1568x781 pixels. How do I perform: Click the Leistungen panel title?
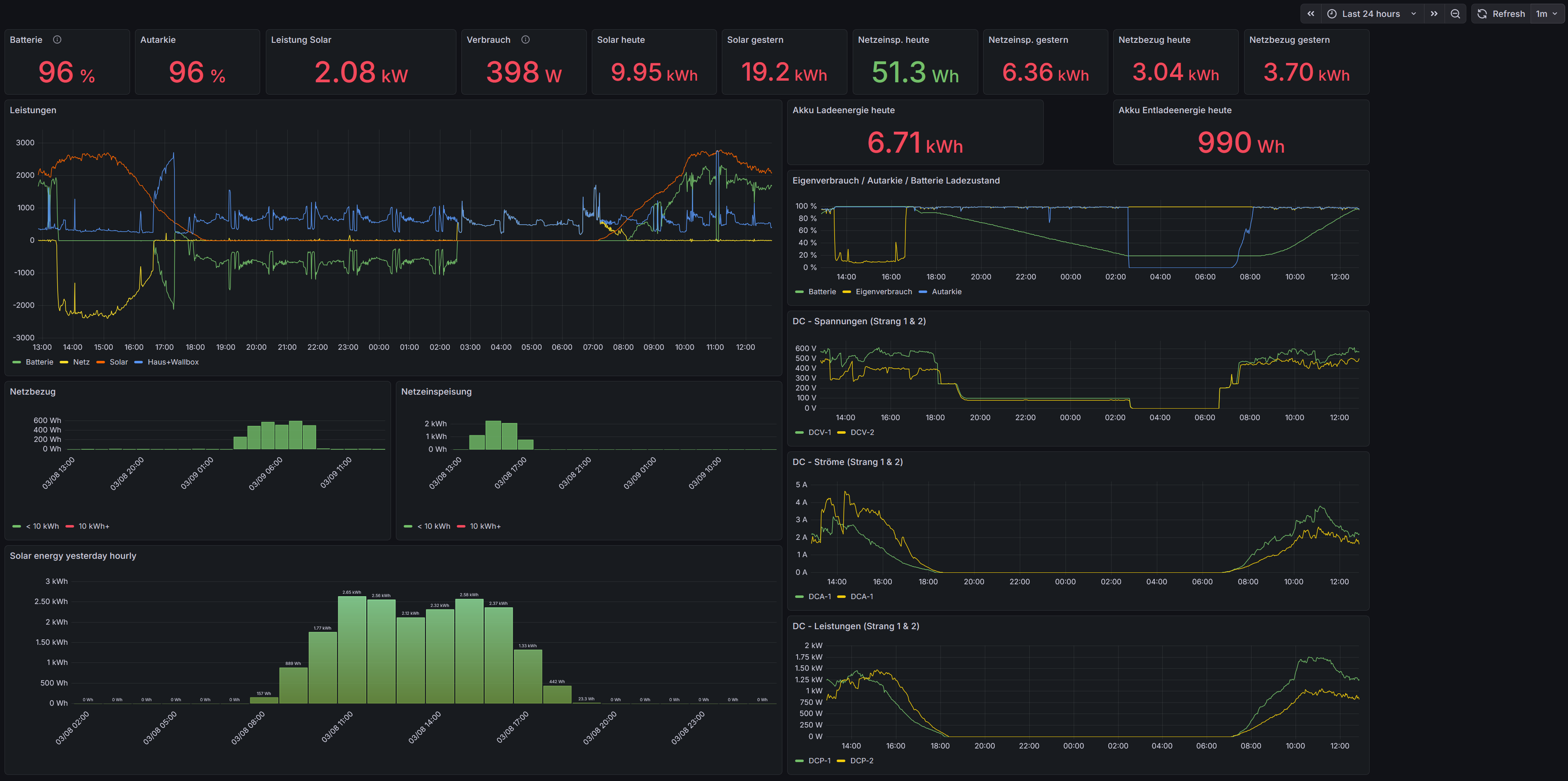33,110
